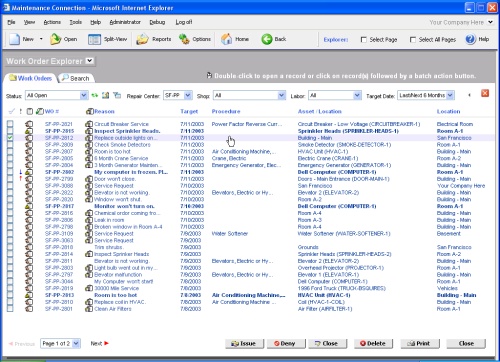Click the green Back arrow button
Viewport: 500px width, 362px height.
point(267,39)
